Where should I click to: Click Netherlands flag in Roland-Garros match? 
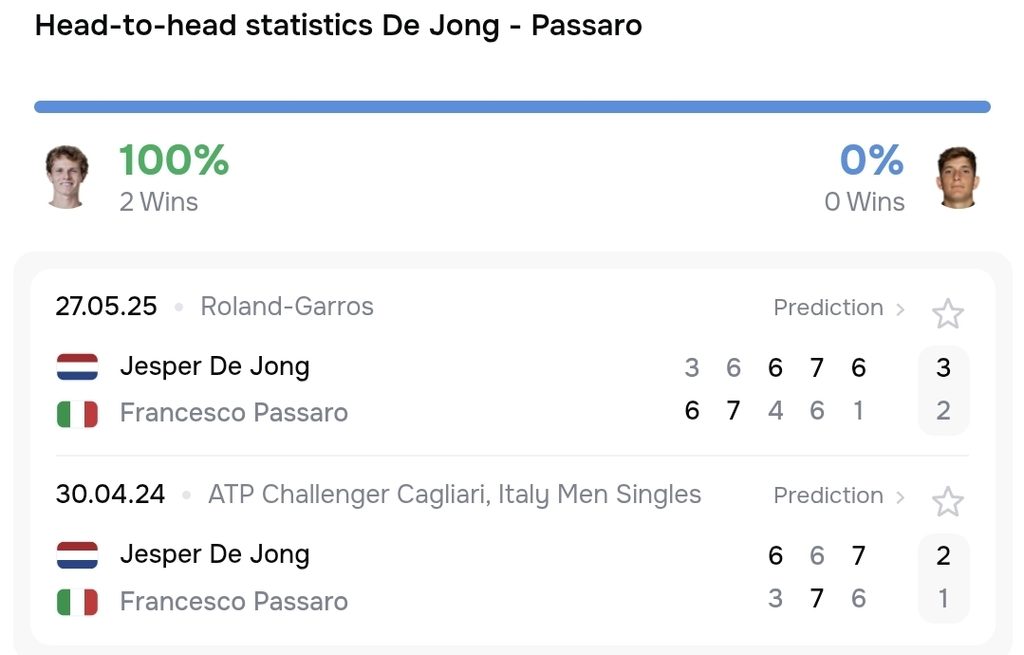tap(77, 367)
